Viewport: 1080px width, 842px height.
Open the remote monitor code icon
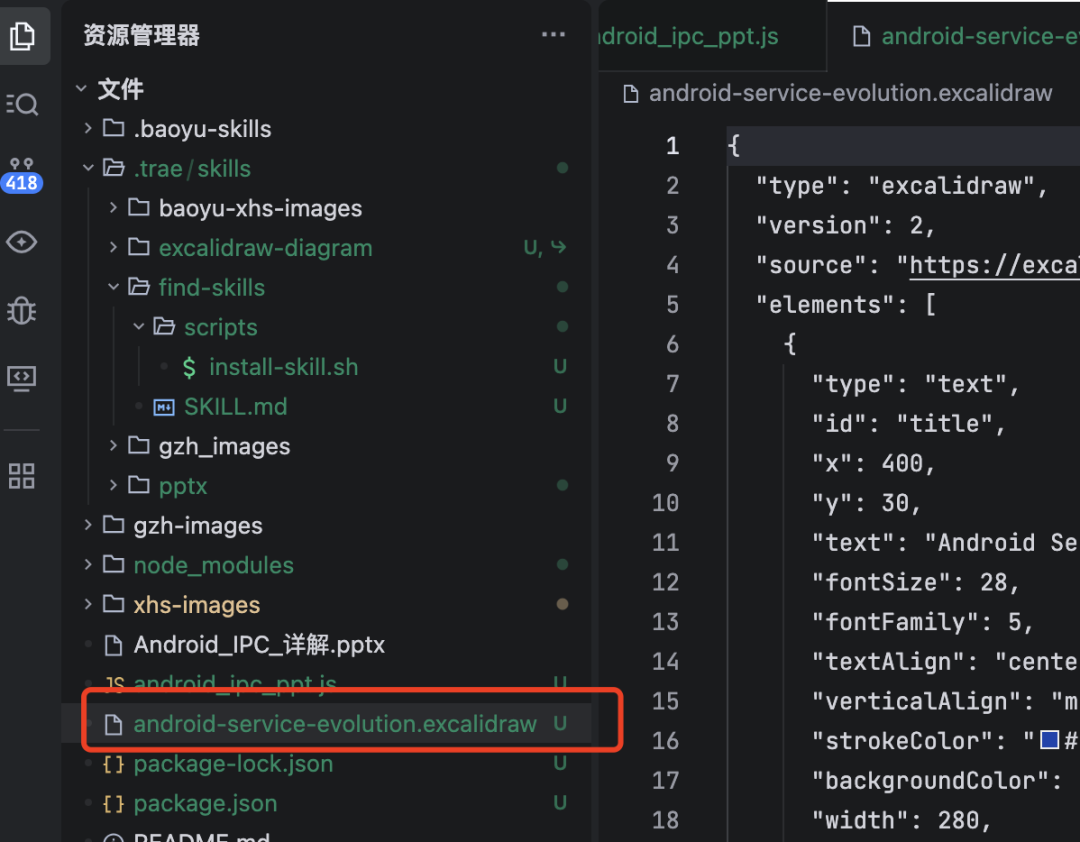coord(22,378)
